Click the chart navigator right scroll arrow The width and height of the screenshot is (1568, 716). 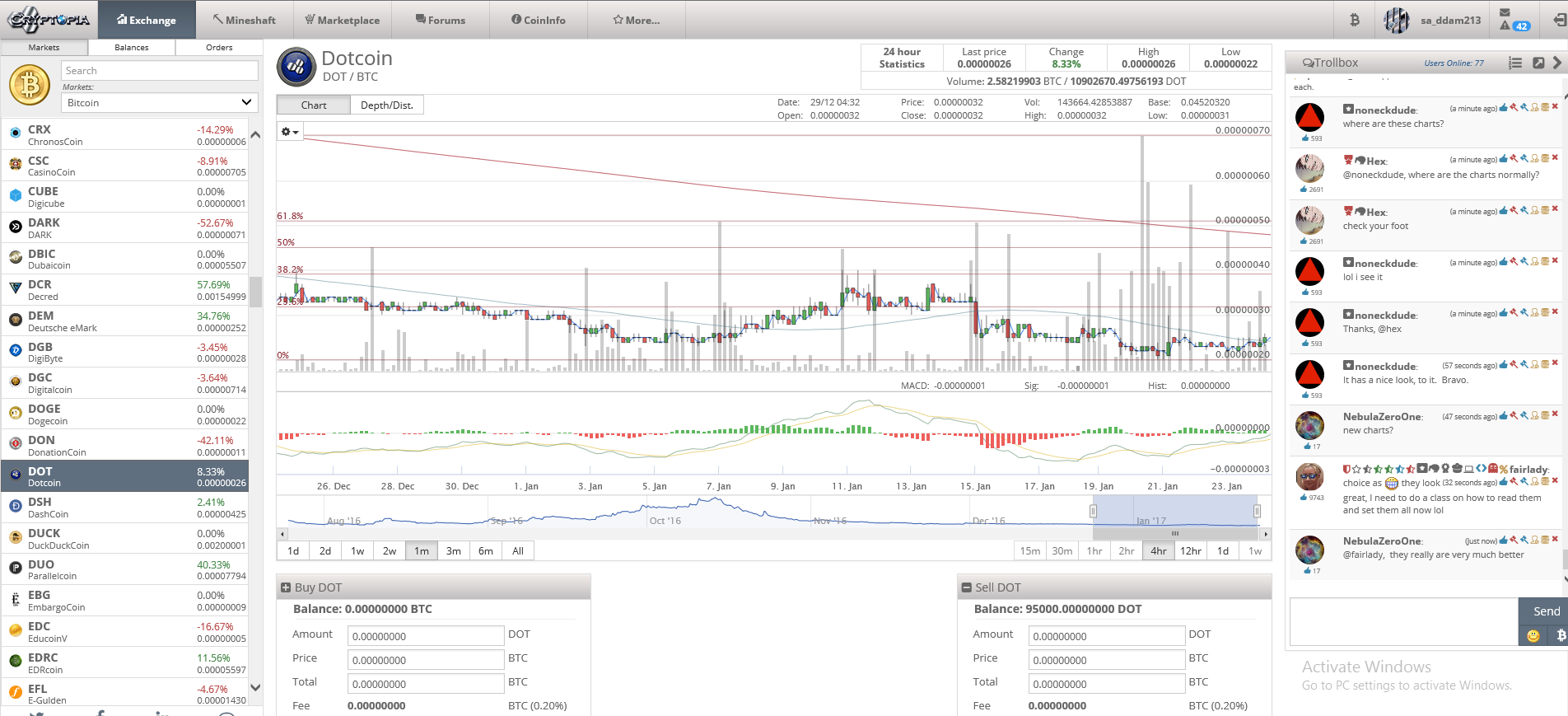1265,534
